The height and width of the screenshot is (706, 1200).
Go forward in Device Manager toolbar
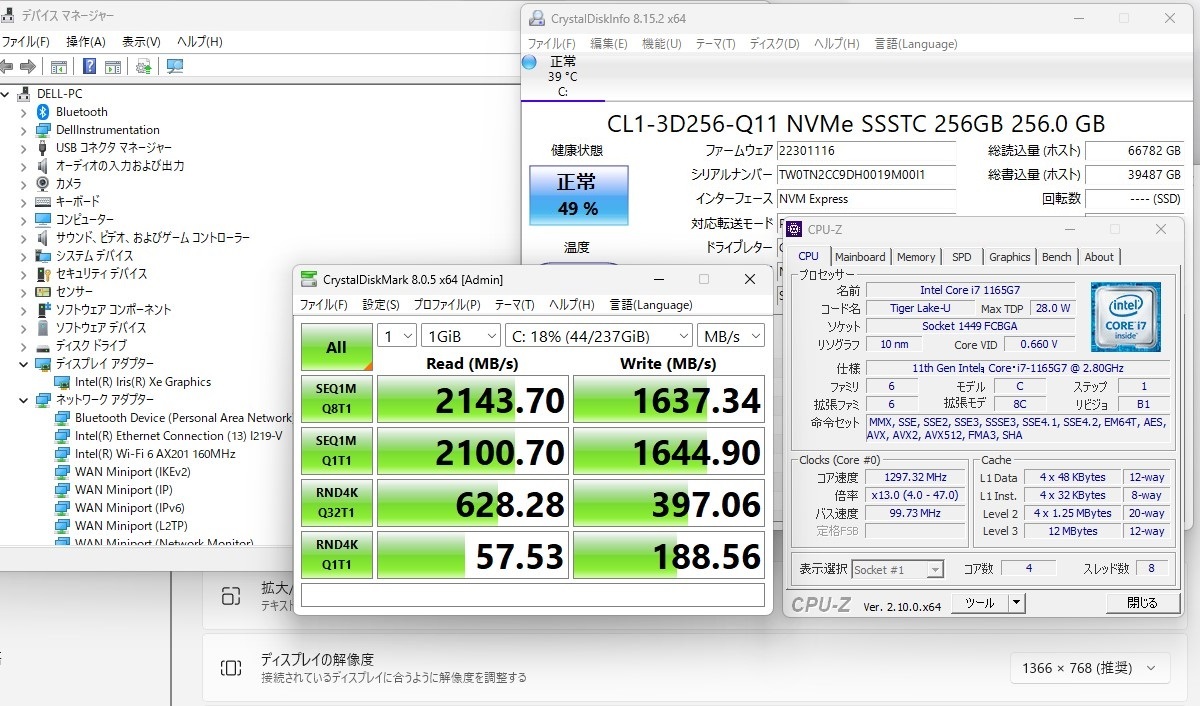pyautogui.click(x=28, y=66)
